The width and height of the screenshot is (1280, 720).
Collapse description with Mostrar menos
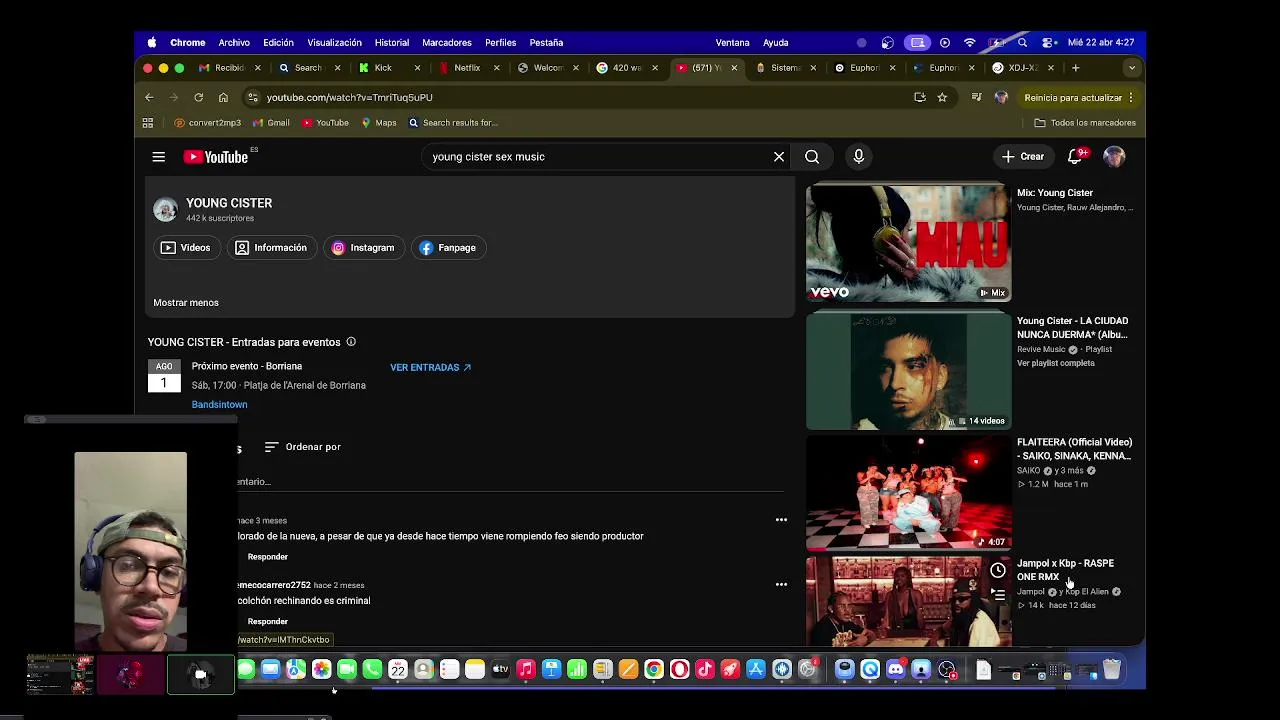tap(186, 303)
